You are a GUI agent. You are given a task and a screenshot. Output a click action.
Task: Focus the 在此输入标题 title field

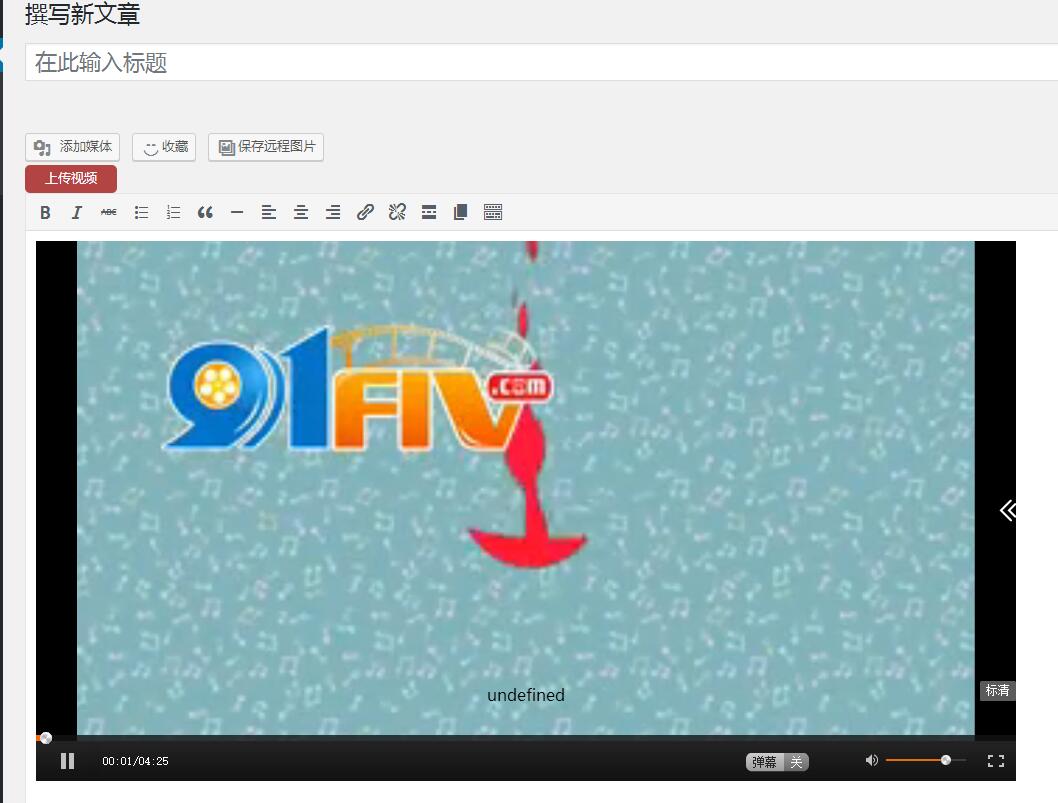pyautogui.click(x=541, y=62)
